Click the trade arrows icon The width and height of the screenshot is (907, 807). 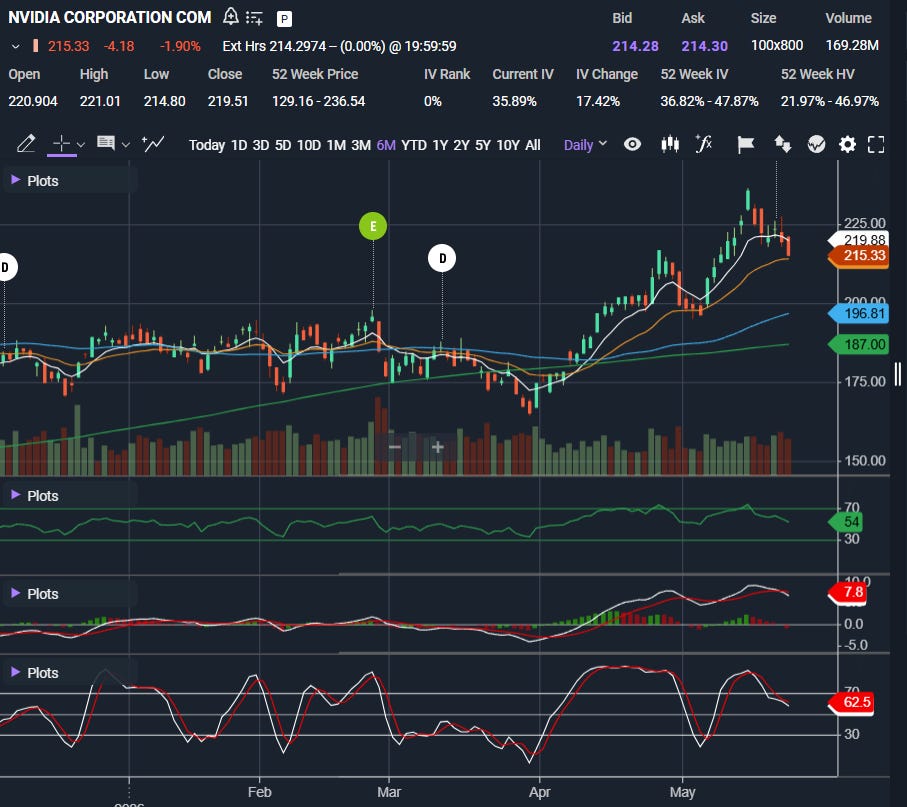(782, 144)
